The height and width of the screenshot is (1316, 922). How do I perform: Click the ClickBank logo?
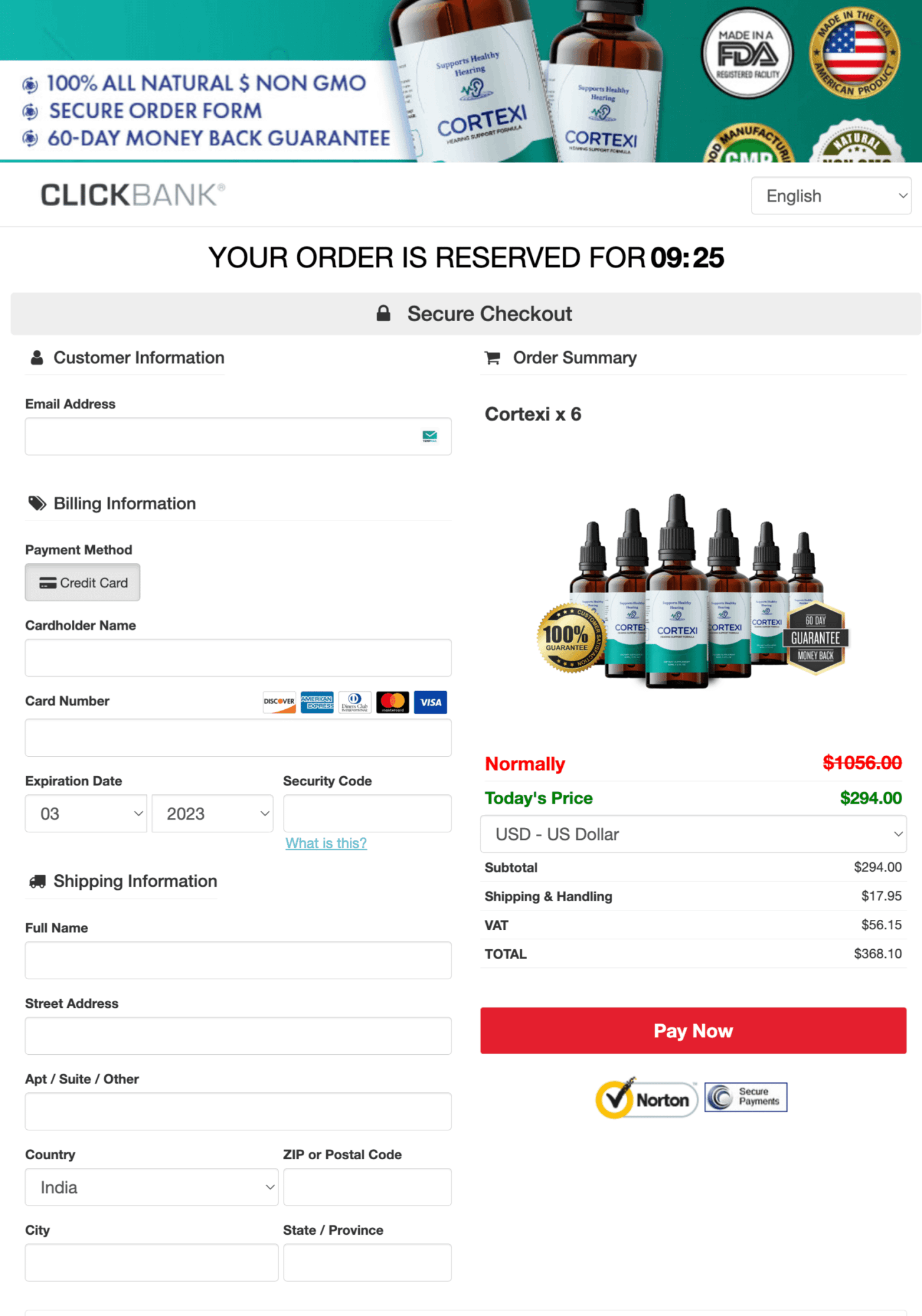tap(132, 195)
